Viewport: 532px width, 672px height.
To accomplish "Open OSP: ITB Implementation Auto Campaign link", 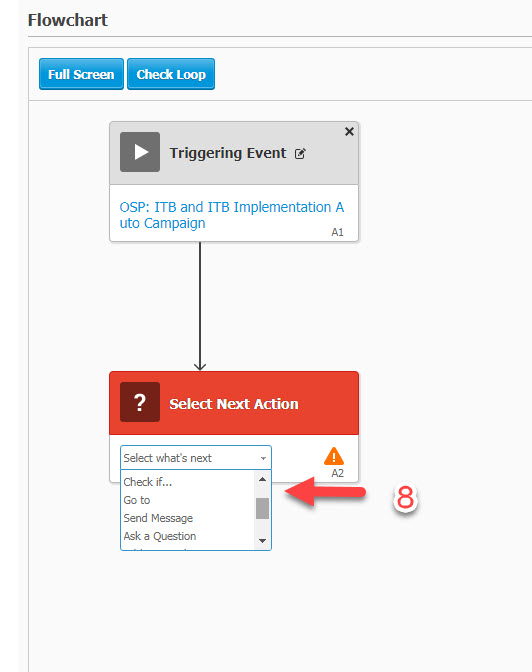I will pos(231,215).
